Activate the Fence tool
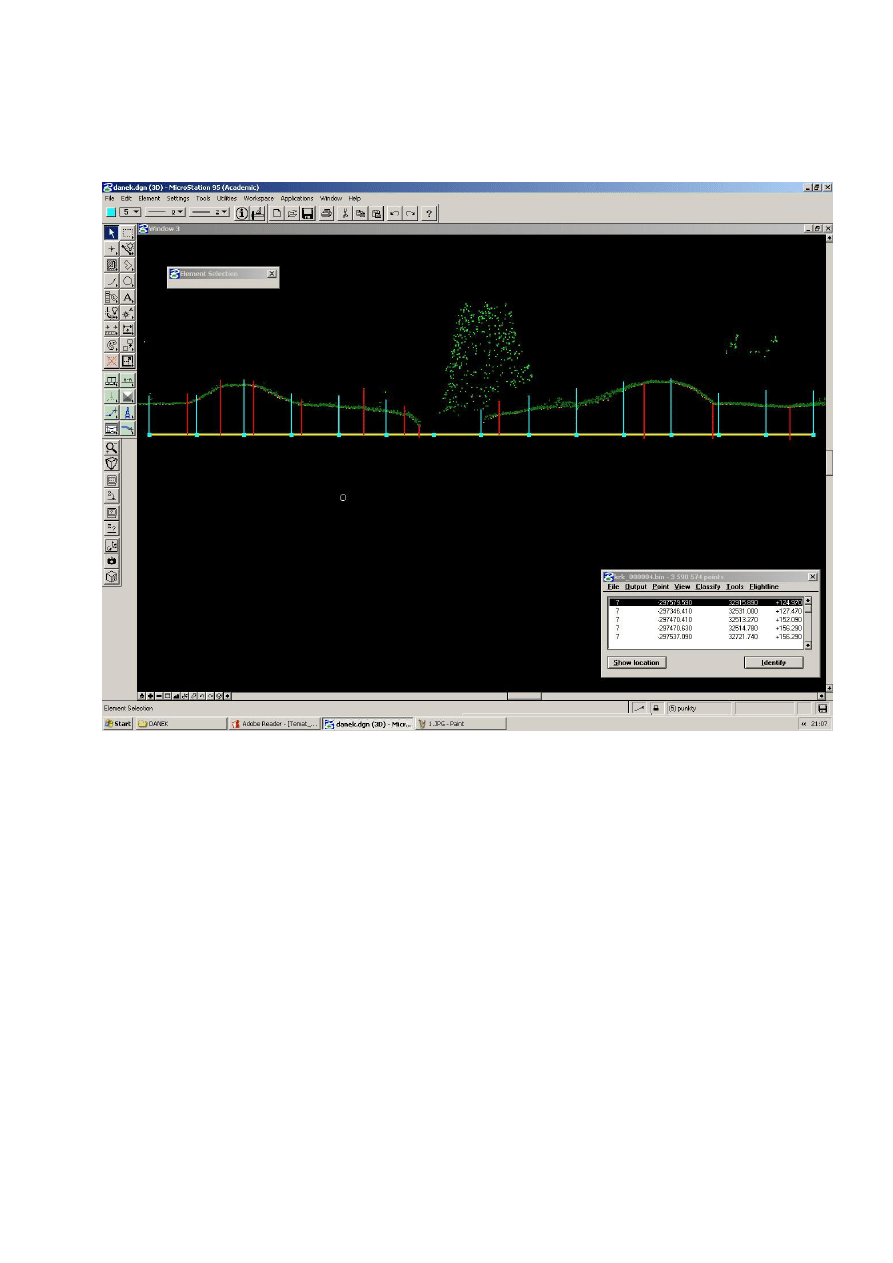The height and width of the screenshot is (1263, 893). tap(127, 233)
